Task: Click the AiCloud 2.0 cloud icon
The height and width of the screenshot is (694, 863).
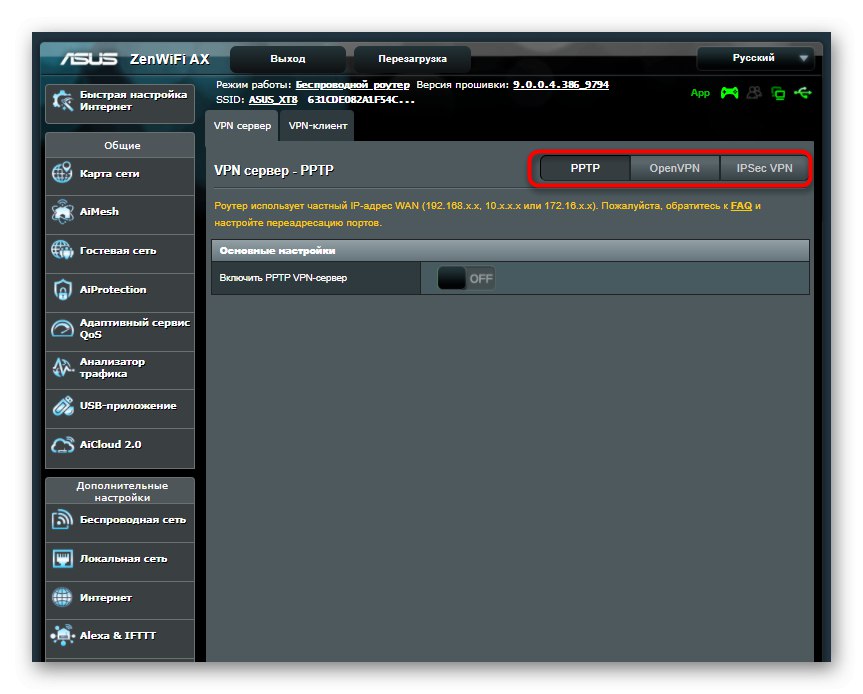Action: click(x=62, y=445)
